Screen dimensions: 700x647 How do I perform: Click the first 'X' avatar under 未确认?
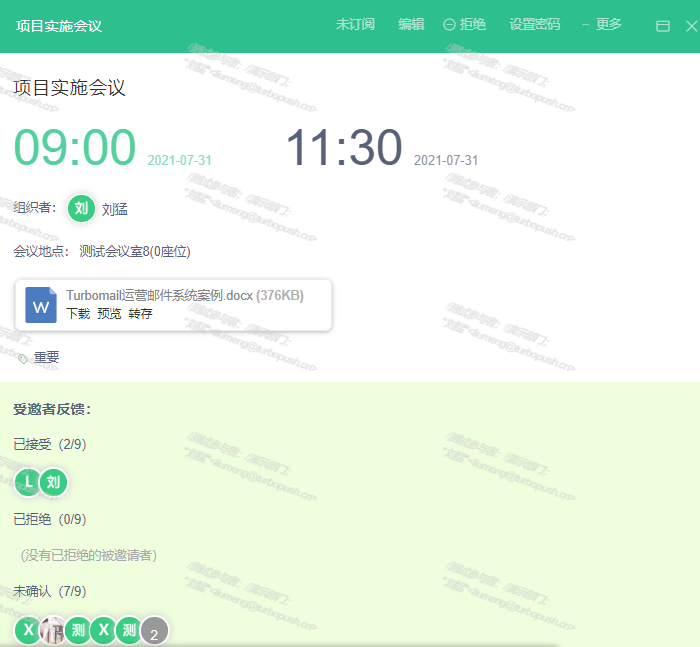click(28, 630)
